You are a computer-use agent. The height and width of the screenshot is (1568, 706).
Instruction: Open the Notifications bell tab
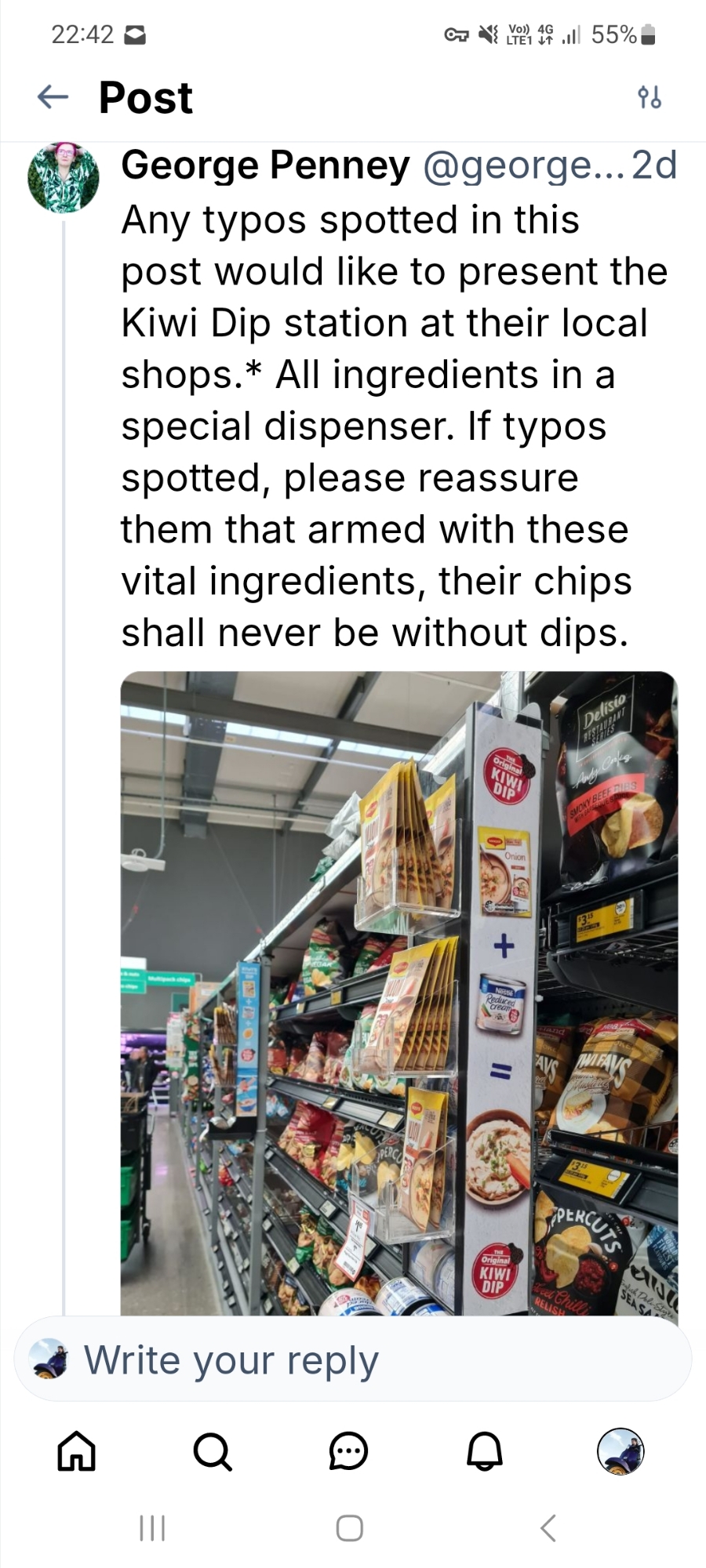pyautogui.click(x=485, y=1450)
